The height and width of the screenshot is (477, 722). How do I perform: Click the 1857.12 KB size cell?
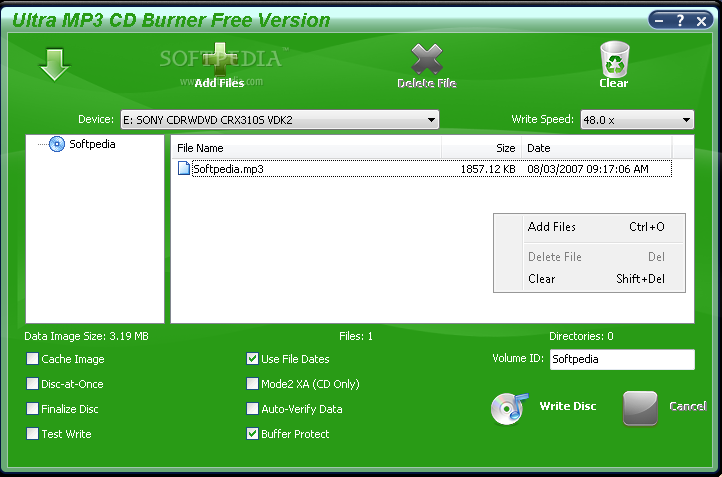[488, 169]
